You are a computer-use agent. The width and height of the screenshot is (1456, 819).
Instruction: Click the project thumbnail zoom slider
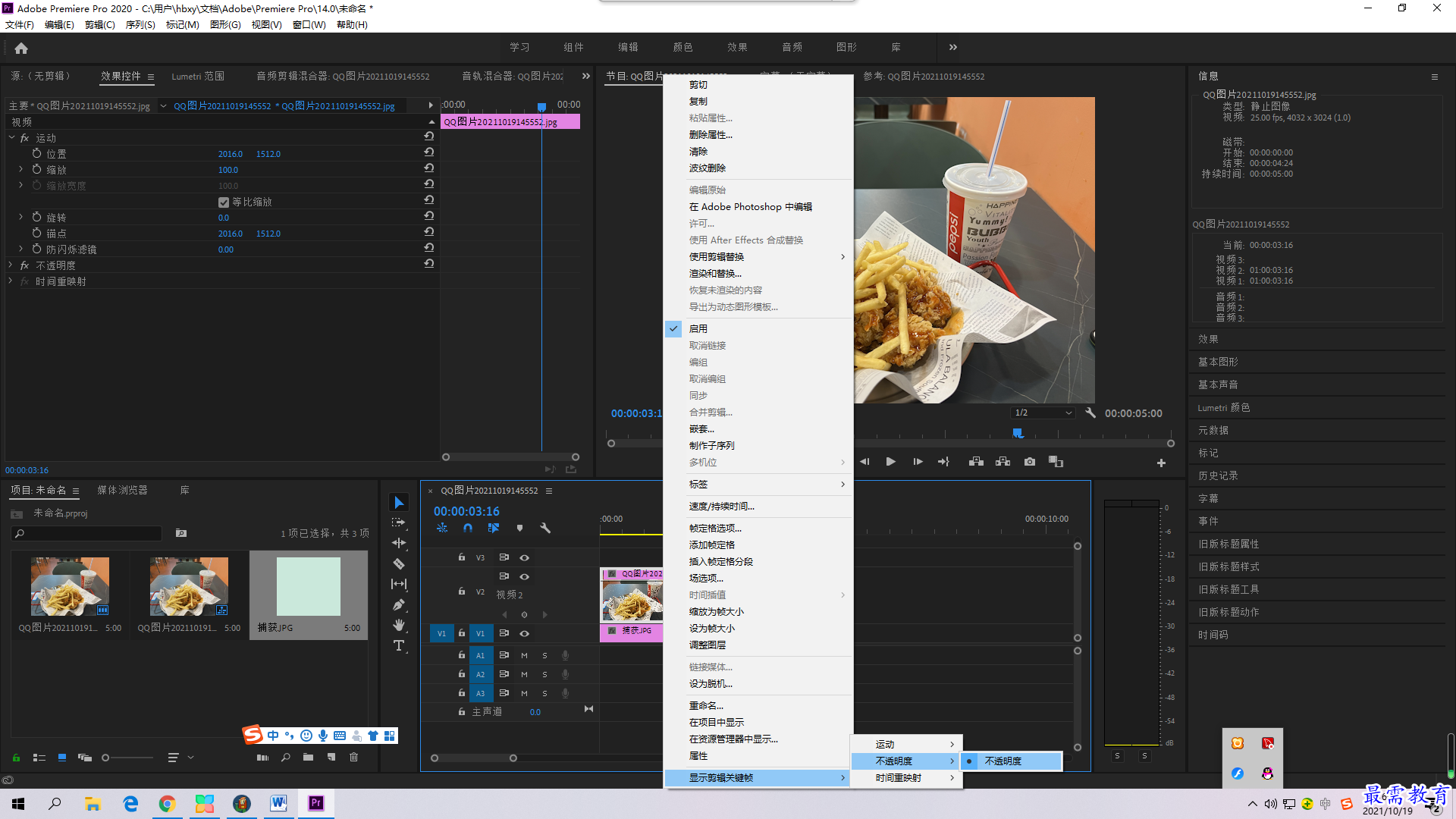[x=129, y=757]
